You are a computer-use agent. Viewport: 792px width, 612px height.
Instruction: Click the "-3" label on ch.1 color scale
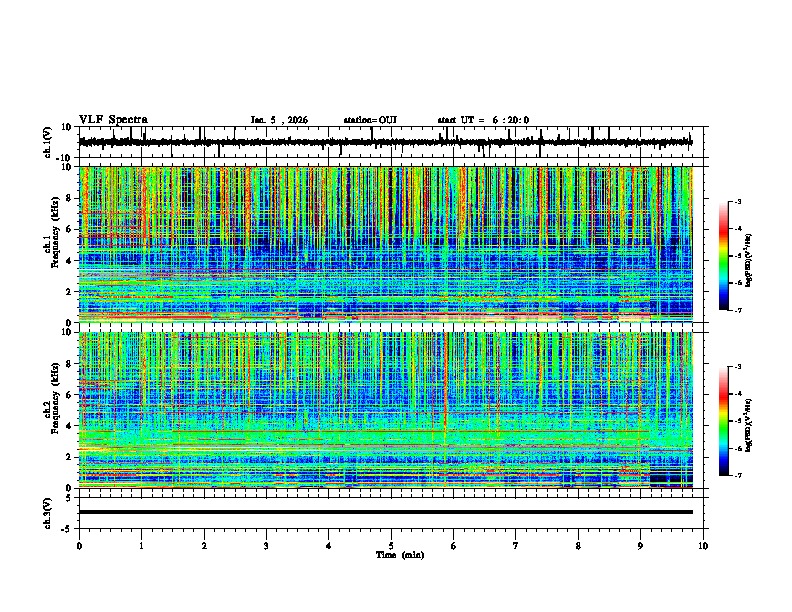coord(738,202)
